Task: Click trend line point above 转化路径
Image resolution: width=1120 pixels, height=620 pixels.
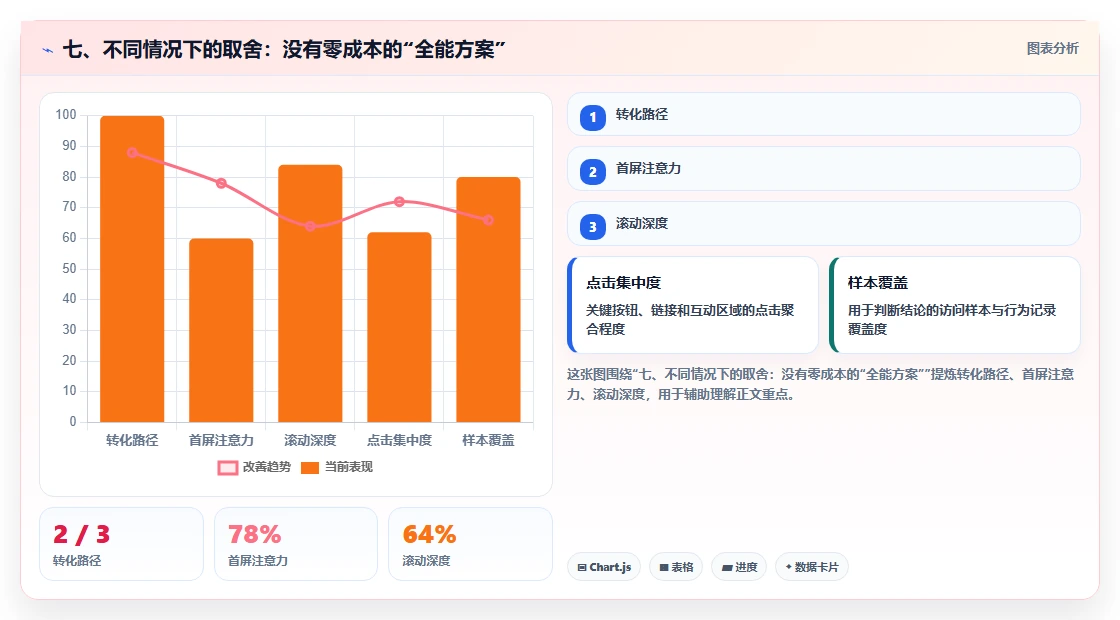Action: [132, 152]
